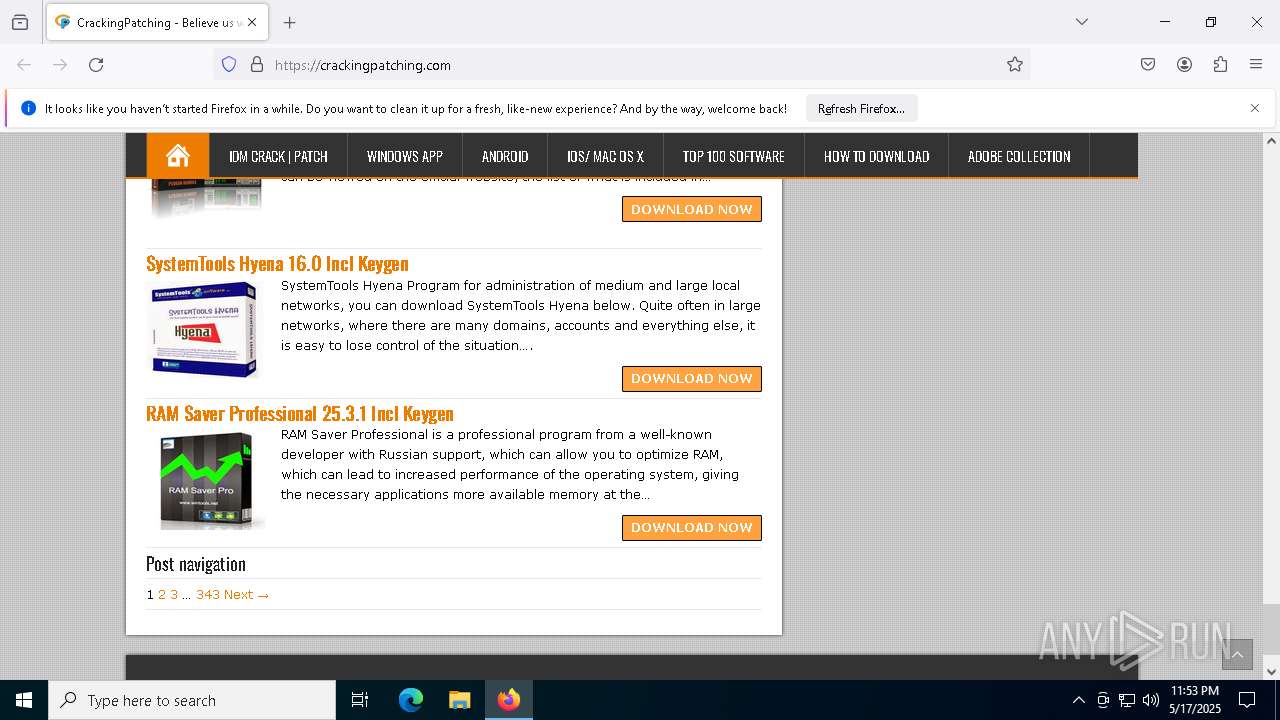1280x720 pixels.
Task: Click the CrackingPatching browser tab
Action: 156,22
